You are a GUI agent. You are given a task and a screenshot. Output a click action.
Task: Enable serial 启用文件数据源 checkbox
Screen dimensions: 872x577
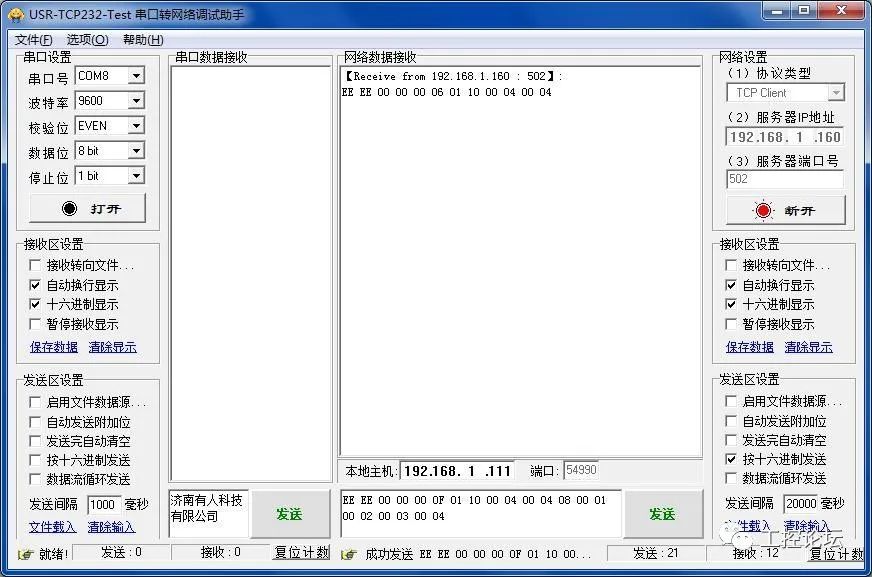pyautogui.click(x=35, y=402)
